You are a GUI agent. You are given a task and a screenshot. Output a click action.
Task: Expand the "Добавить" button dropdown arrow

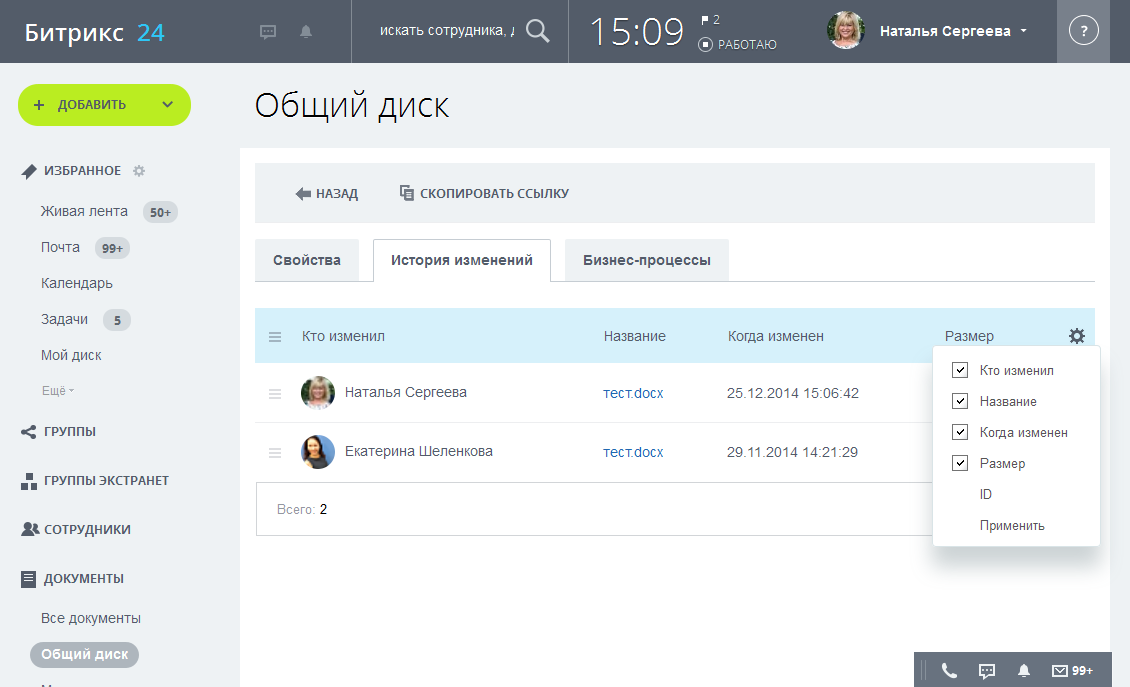coord(167,105)
